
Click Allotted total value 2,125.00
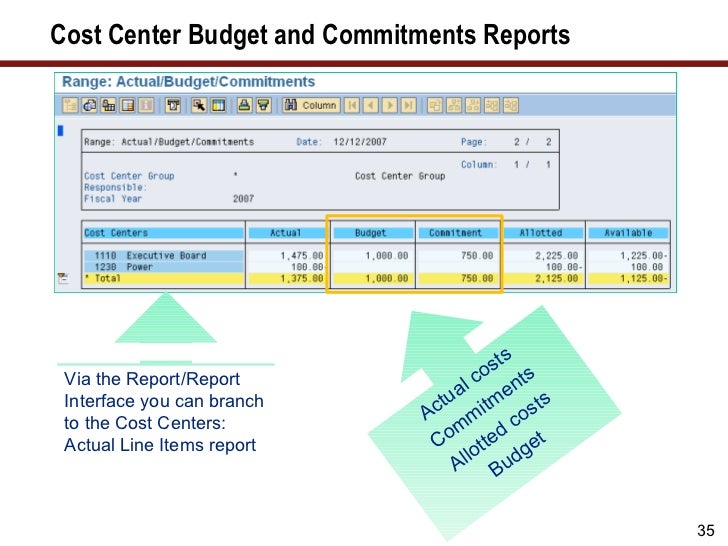click(x=557, y=279)
